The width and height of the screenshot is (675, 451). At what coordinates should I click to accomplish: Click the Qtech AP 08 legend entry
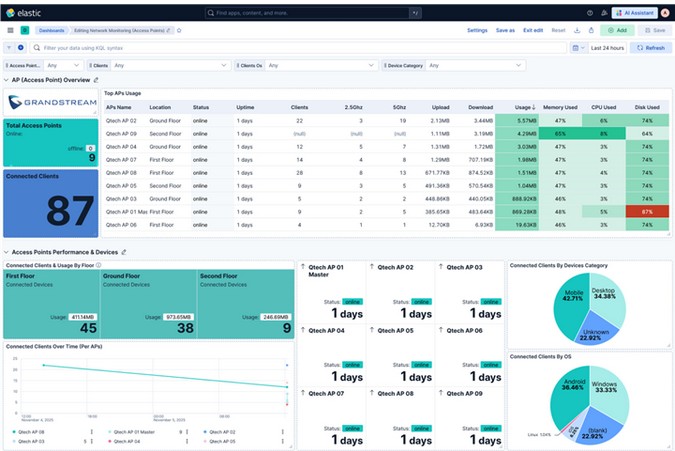tap(31, 432)
